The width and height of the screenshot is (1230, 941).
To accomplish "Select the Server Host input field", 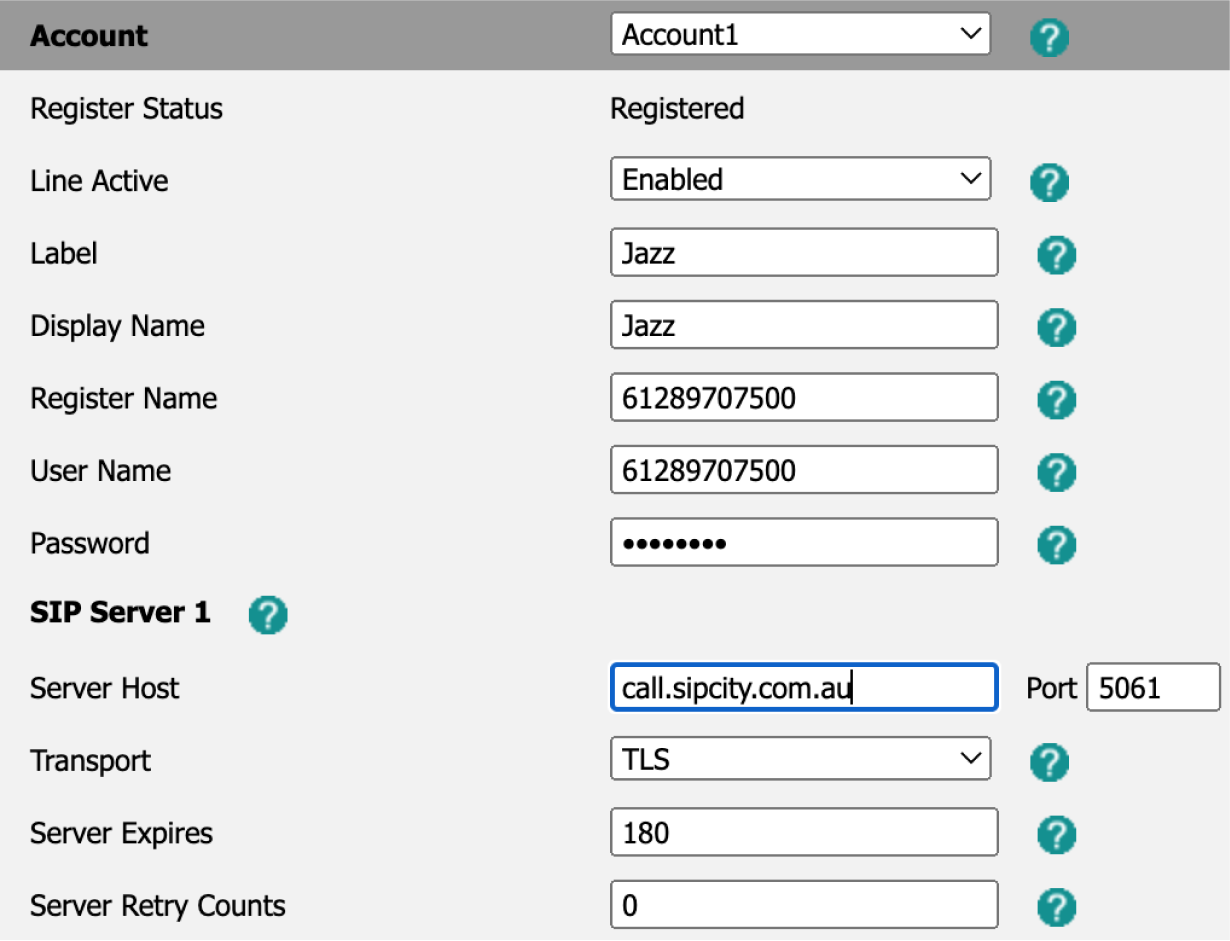I will pos(803,688).
